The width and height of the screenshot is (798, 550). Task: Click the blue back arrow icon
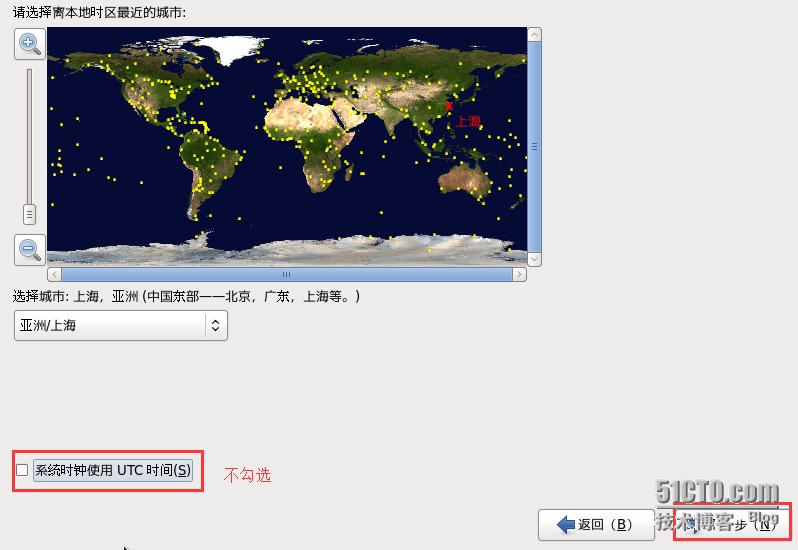(565, 525)
